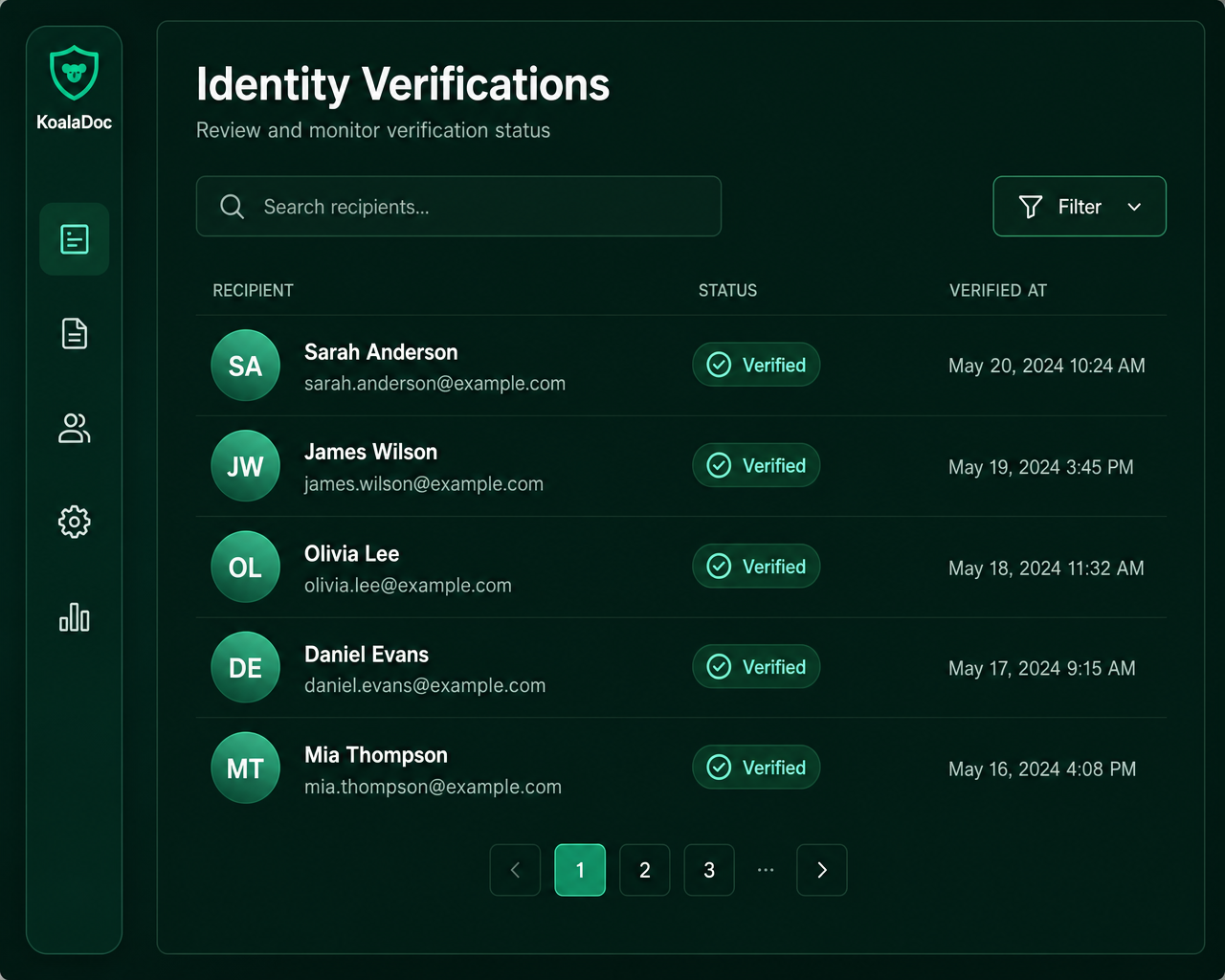Click date May 20, 2024 10:24 AM
1225x980 pixels.
point(1047,366)
